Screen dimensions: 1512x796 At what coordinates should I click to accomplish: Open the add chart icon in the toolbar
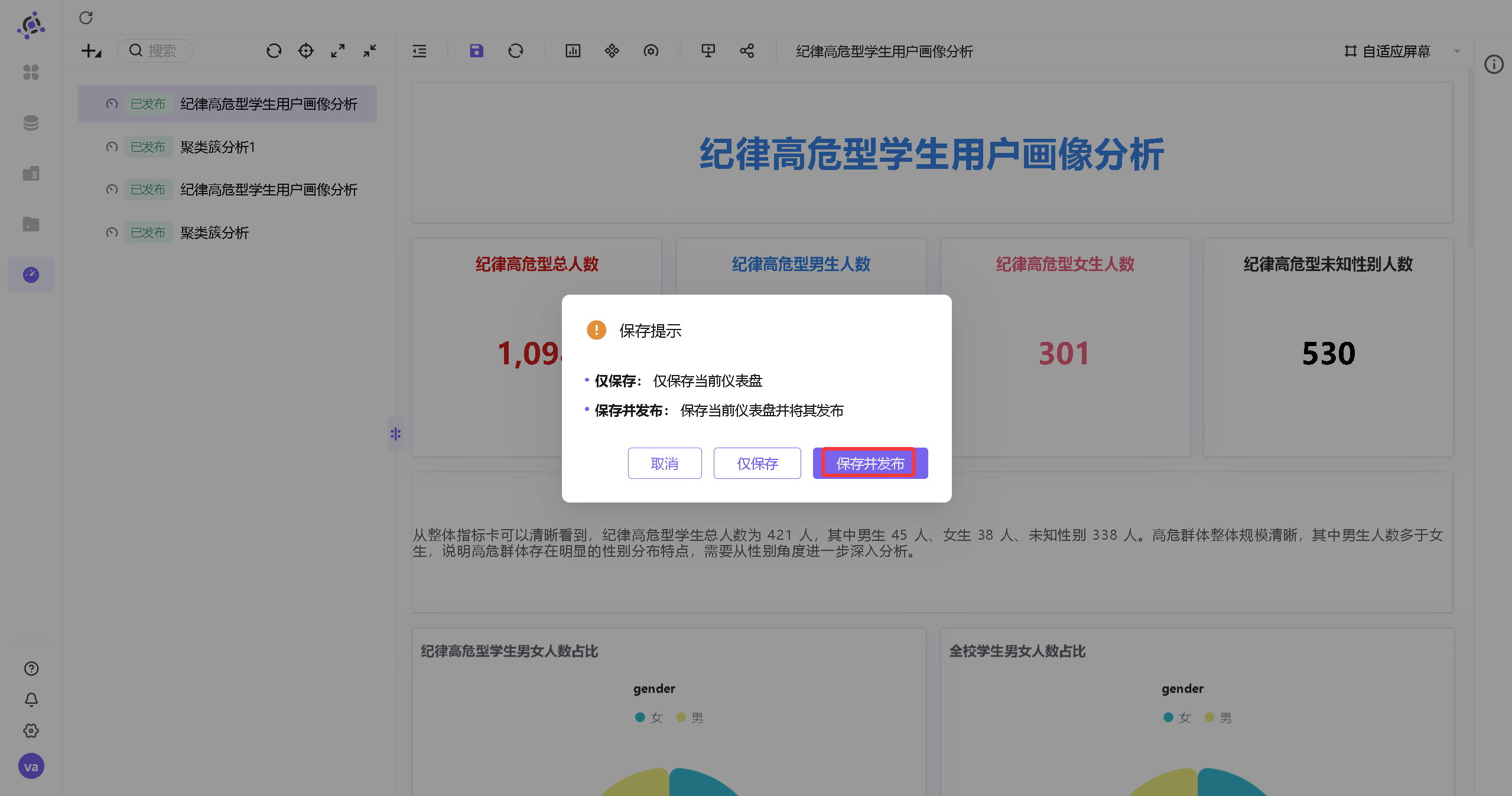click(x=573, y=51)
